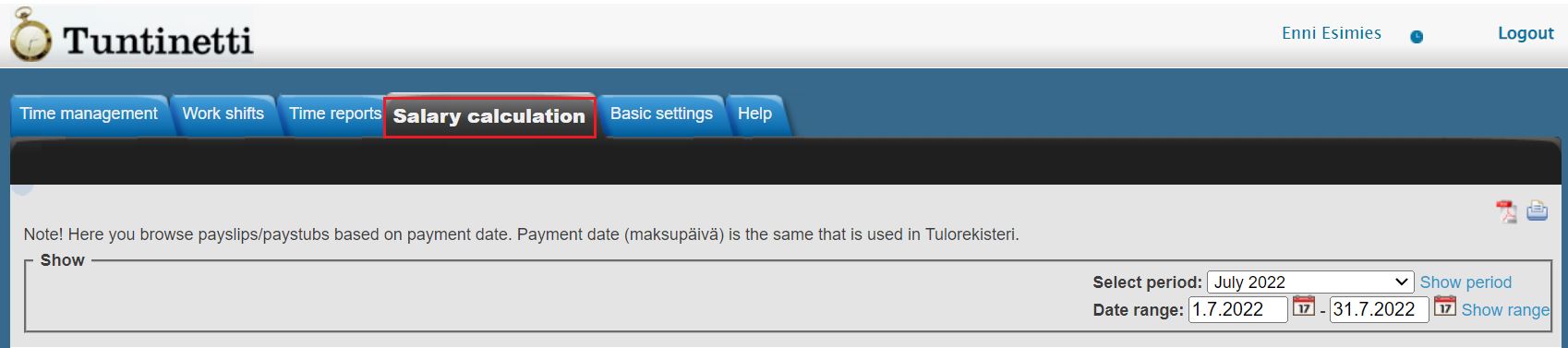Open the Help tab

click(x=754, y=114)
